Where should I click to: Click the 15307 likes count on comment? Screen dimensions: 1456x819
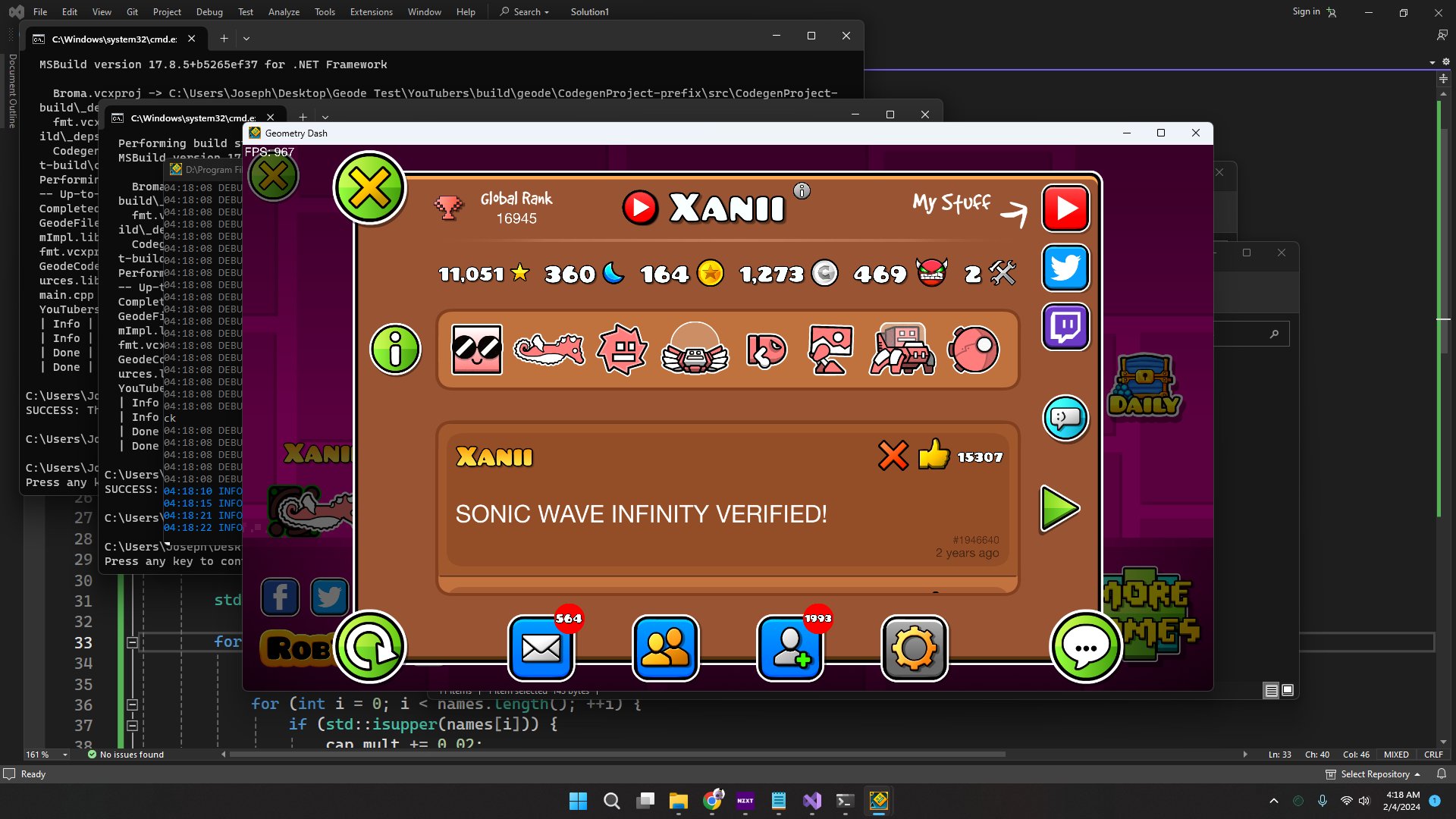point(980,457)
